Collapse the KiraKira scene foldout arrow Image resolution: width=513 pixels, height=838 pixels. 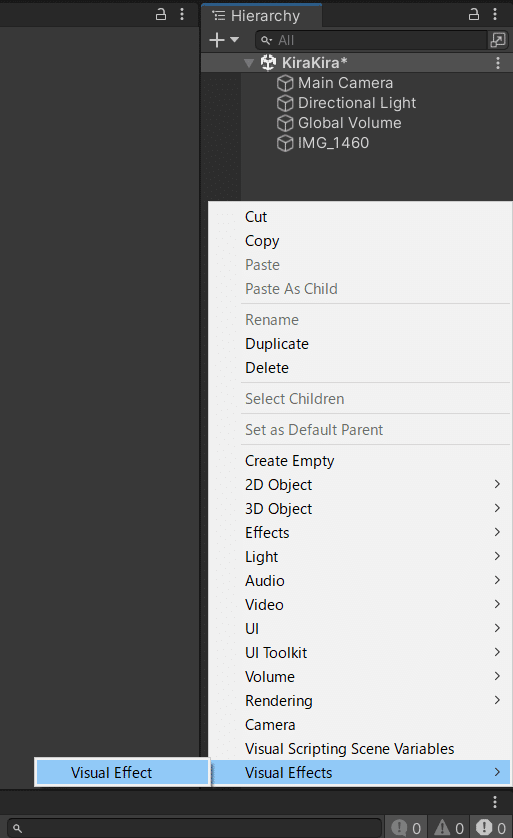tap(248, 63)
